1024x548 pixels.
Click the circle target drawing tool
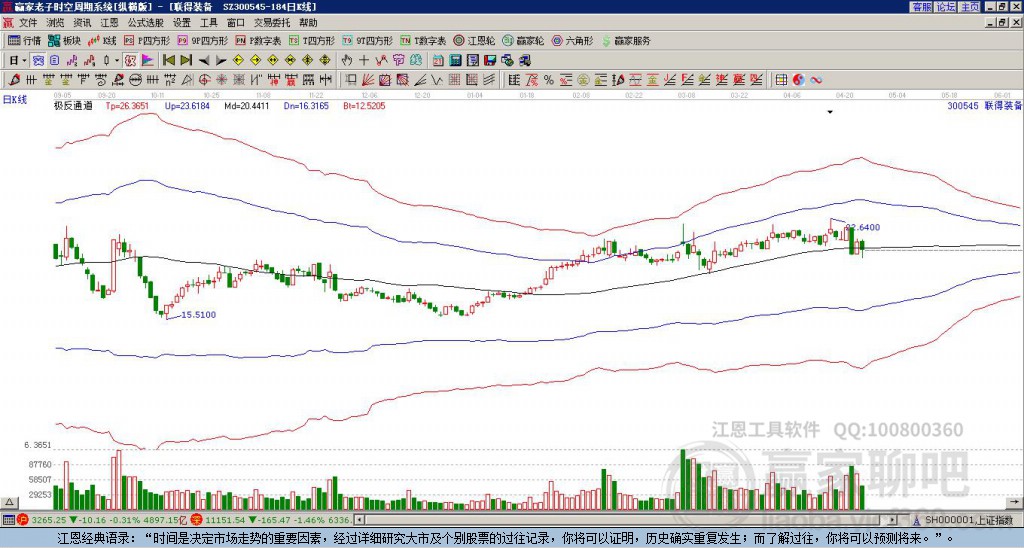[x=204, y=80]
